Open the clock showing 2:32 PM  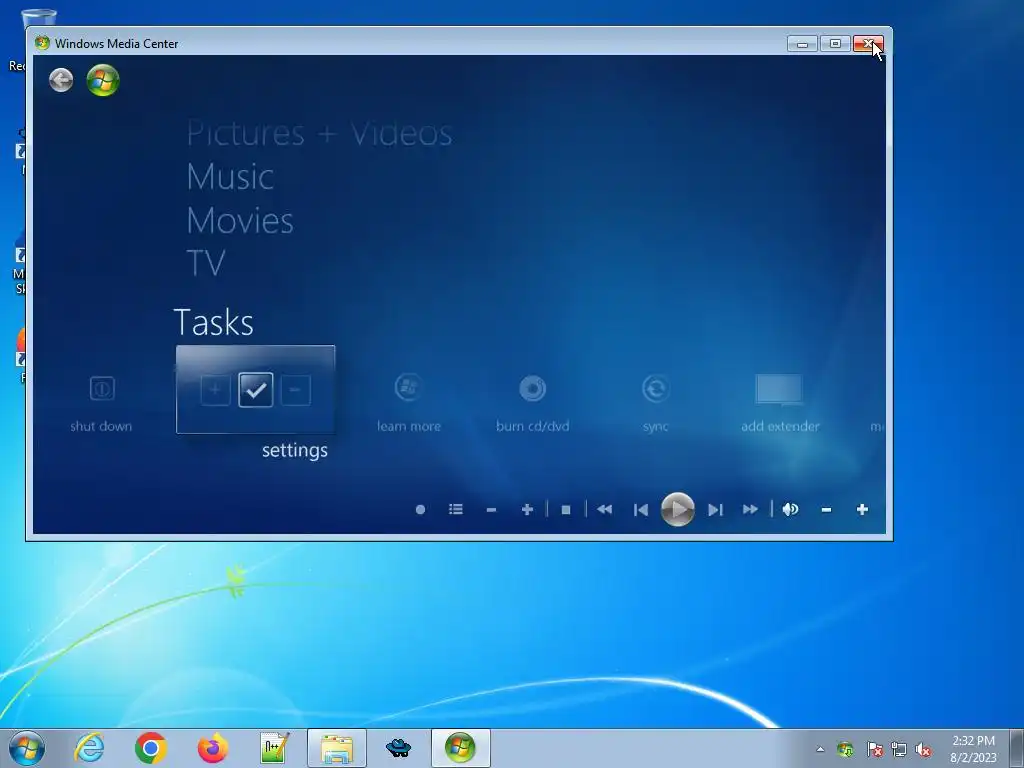[973, 748]
